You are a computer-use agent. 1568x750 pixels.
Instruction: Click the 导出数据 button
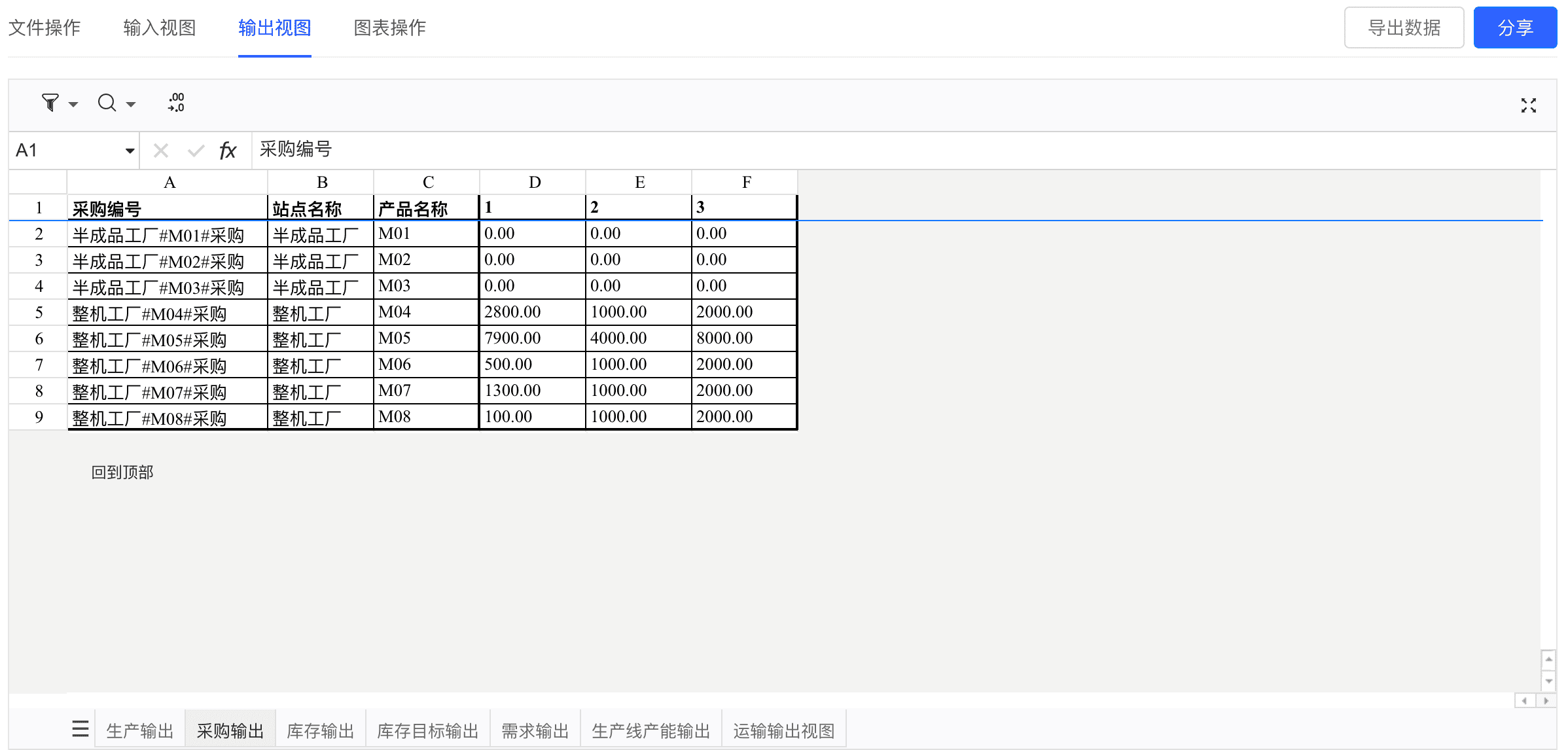coord(1404,27)
